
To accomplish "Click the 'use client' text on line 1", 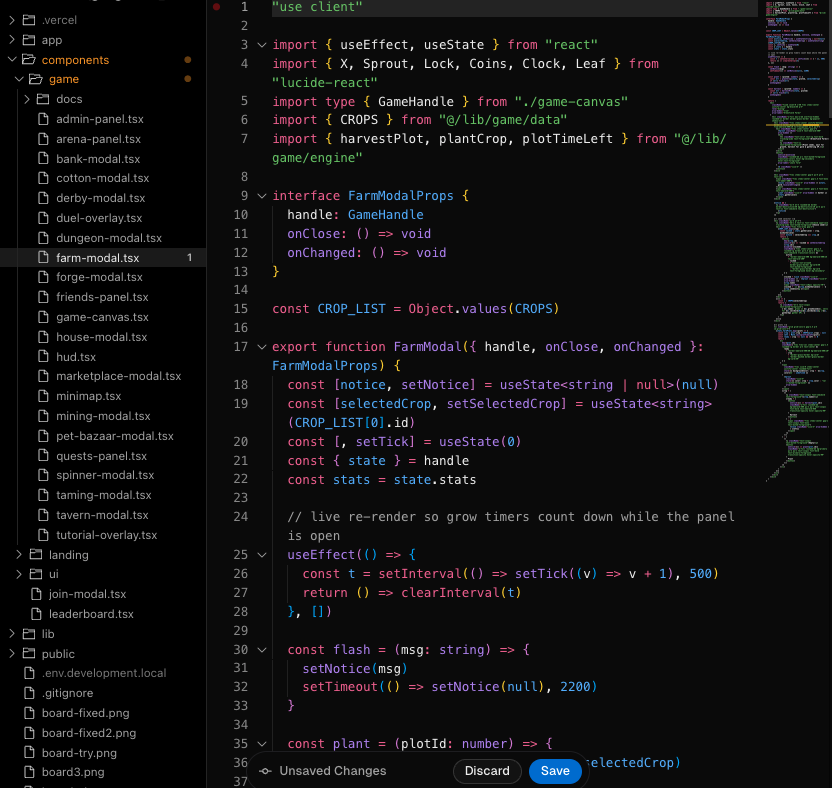I will (x=317, y=7).
